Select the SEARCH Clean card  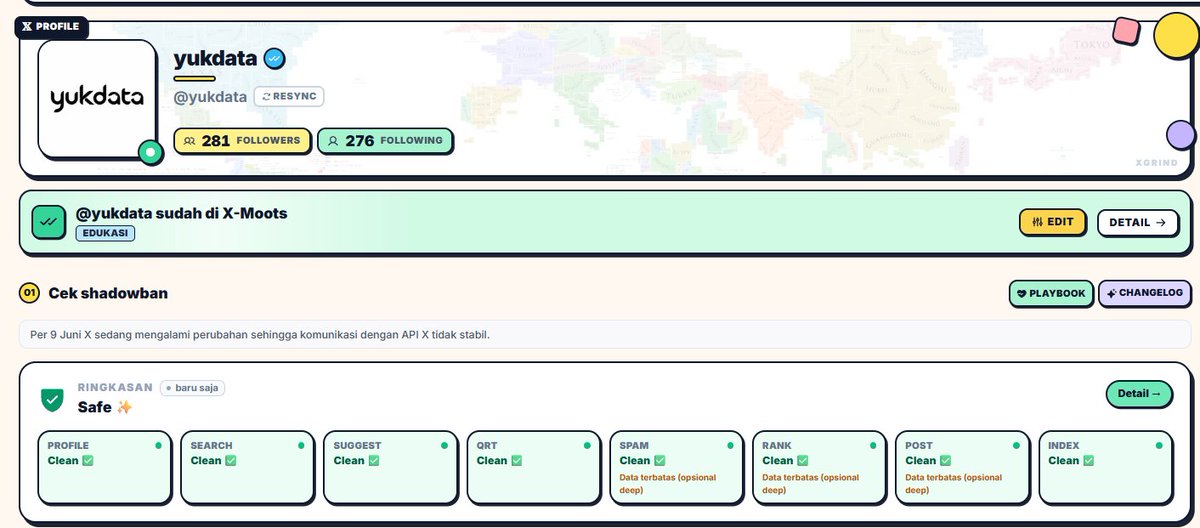click(247, 467)
